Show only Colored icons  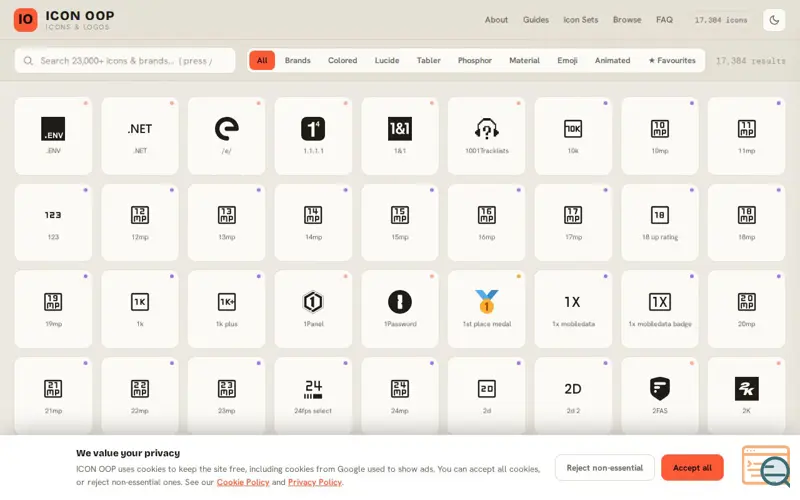click(x=342, y=60)
